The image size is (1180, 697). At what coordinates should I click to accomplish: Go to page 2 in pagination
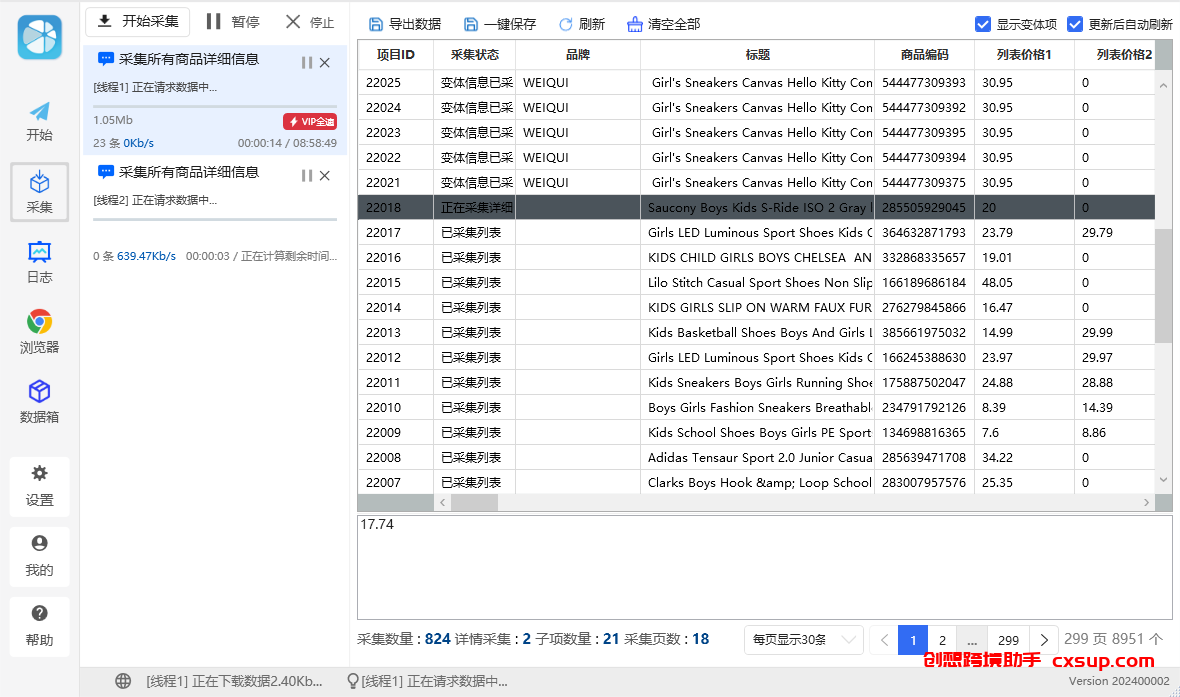coord(942,640)
